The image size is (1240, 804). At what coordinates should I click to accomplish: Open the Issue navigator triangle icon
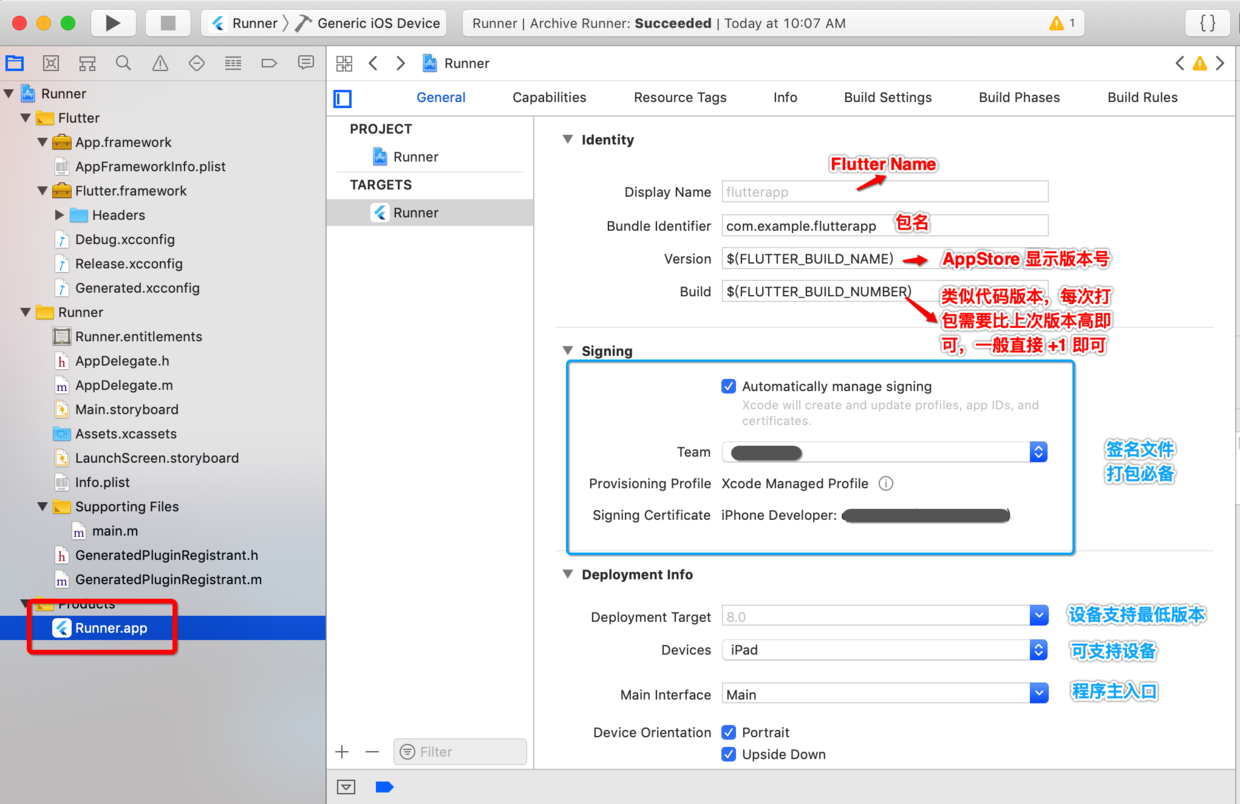click(160, 63)
